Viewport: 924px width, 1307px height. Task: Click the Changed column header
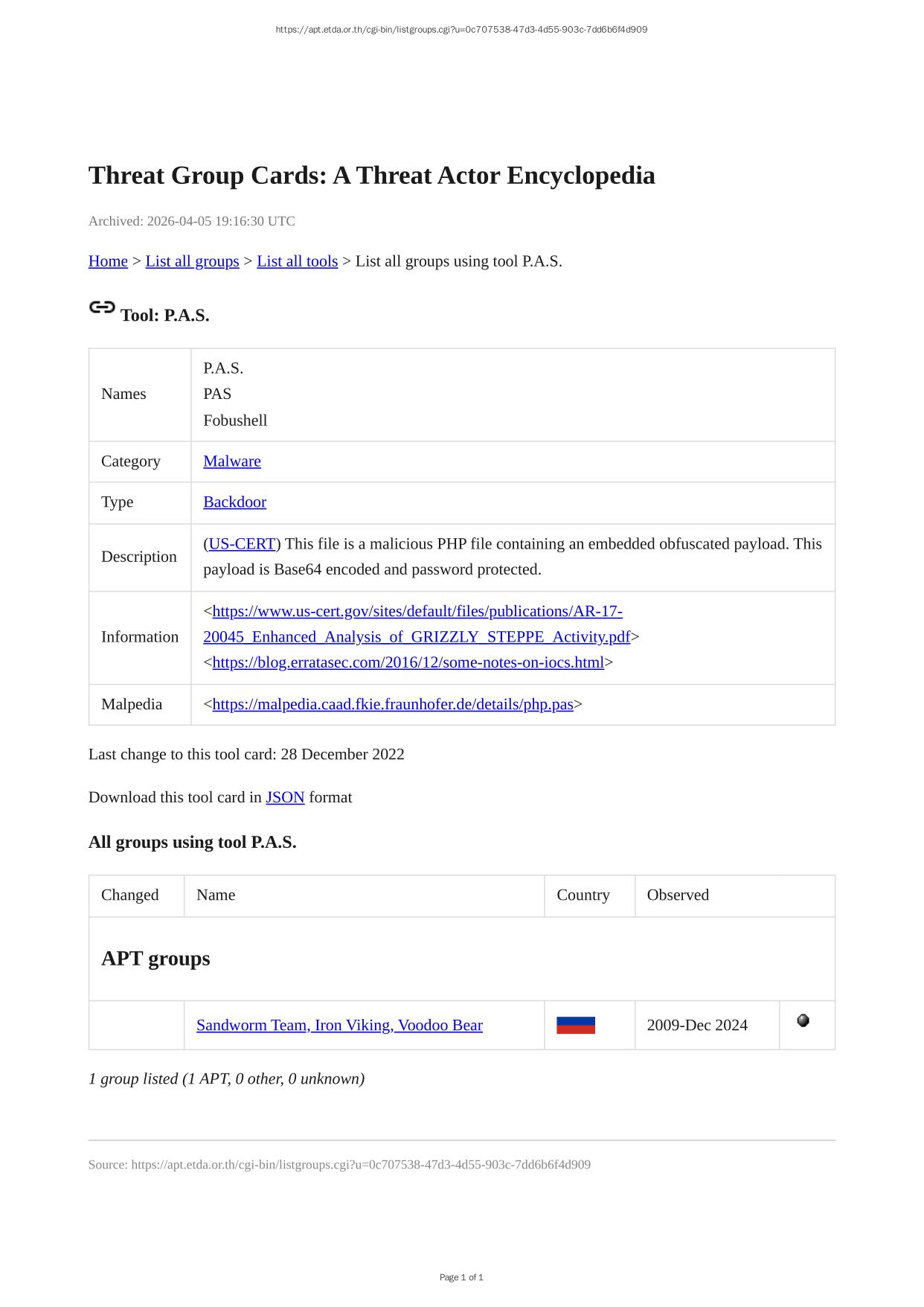(130, 895)
